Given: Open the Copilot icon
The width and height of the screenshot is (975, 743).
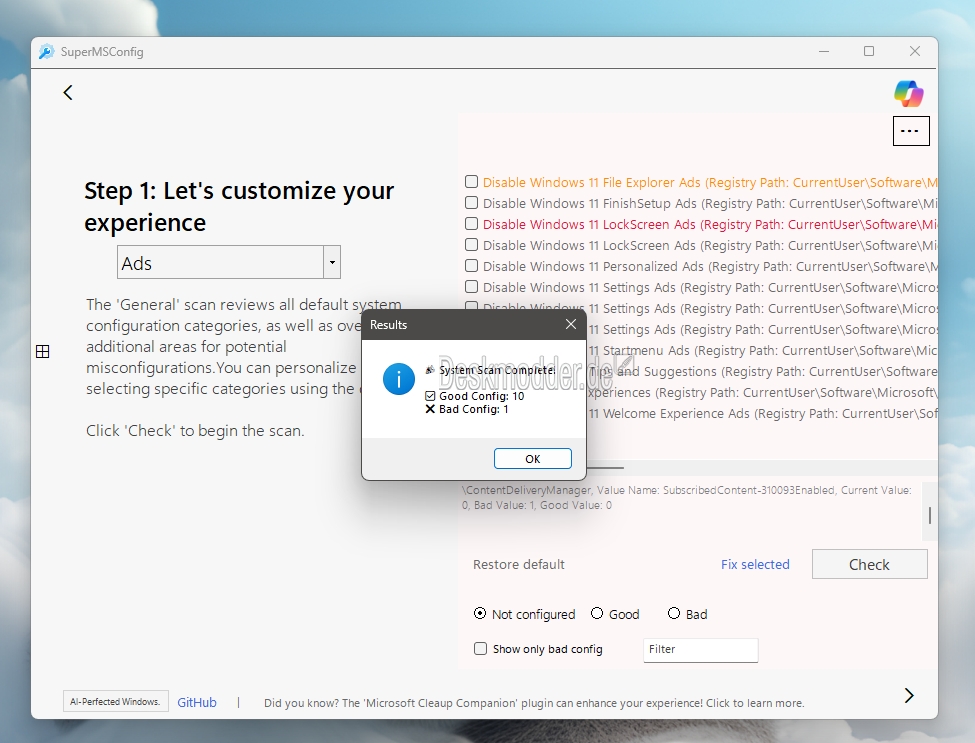Looking at the screenshot, I should click(908, 94).
